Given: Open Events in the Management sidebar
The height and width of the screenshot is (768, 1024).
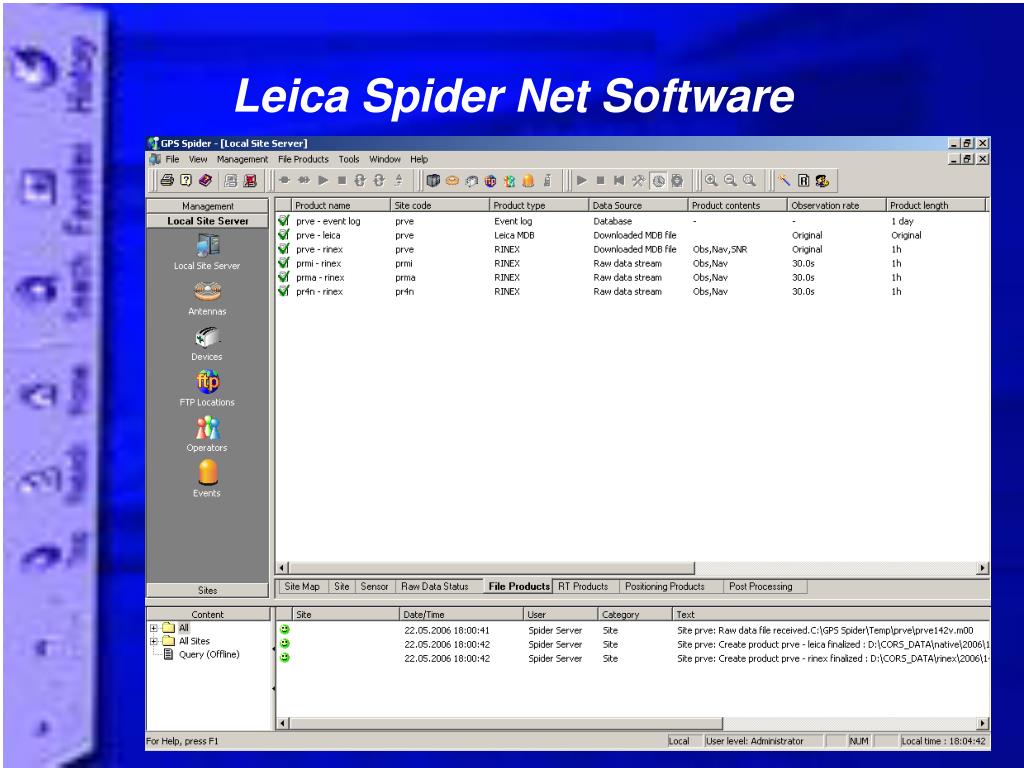Looking at the screenshot, I should (207, 479).
